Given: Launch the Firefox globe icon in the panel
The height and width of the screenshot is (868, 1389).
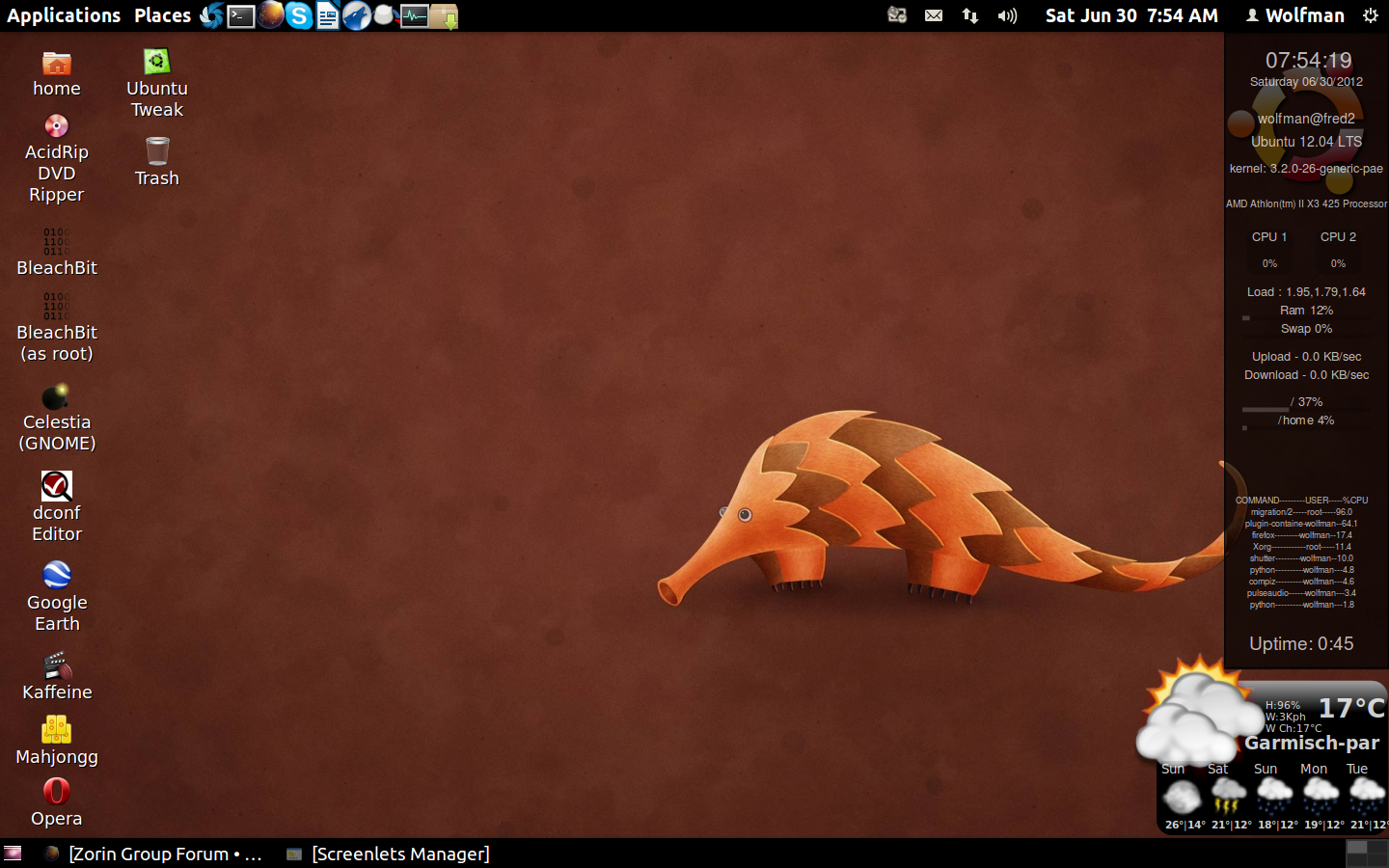Looking at the screenshot, I should point(270,15).
